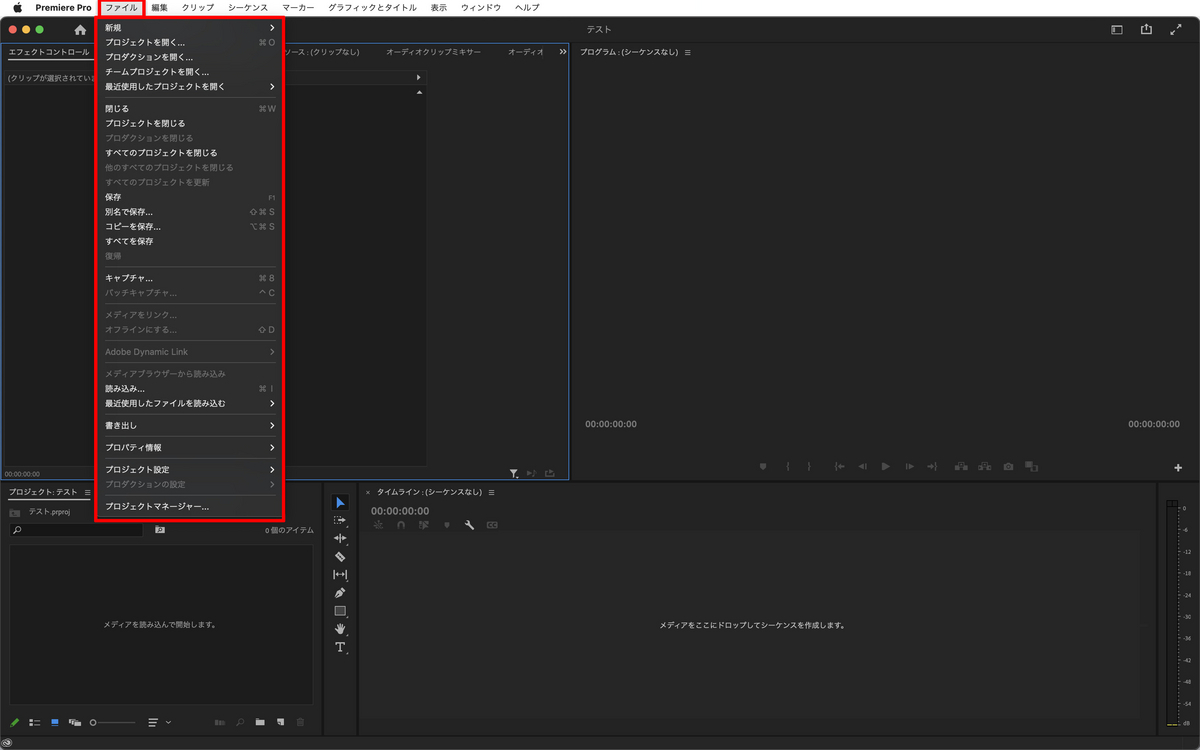Switch Project panel to List view

click(x=35, y=722)
